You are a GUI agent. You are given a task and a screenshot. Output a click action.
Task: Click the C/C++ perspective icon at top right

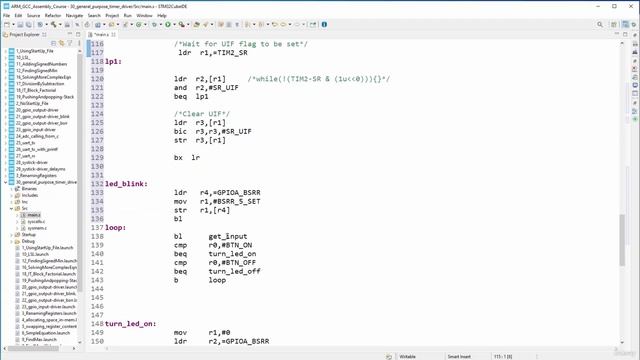[x=626, y=24]
